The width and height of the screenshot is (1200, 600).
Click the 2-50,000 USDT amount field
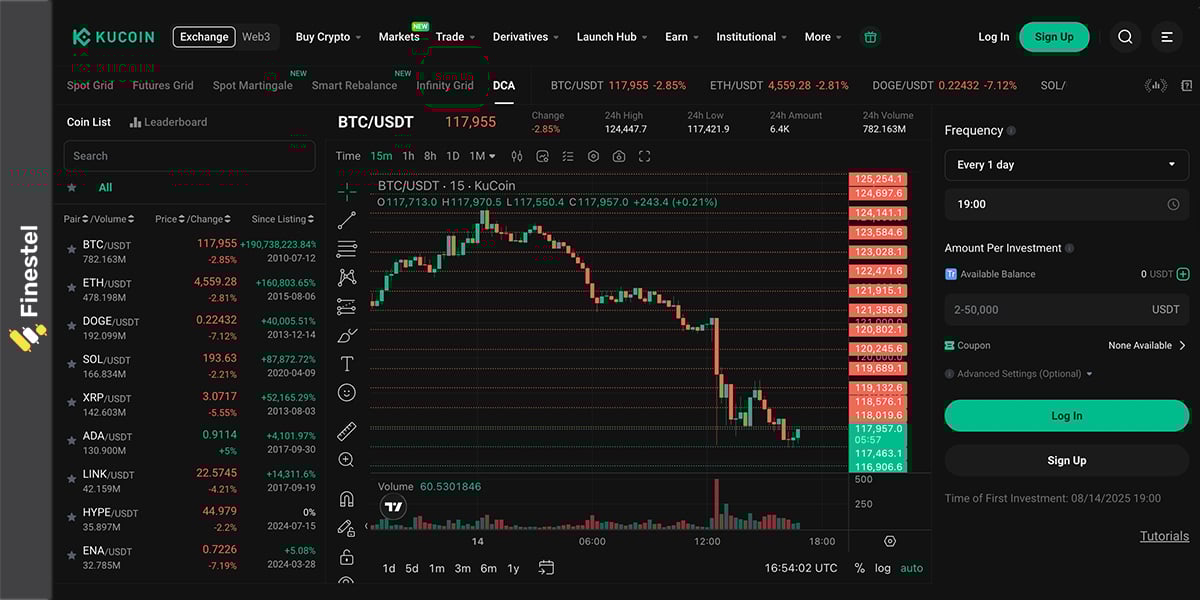point(1067,310)
